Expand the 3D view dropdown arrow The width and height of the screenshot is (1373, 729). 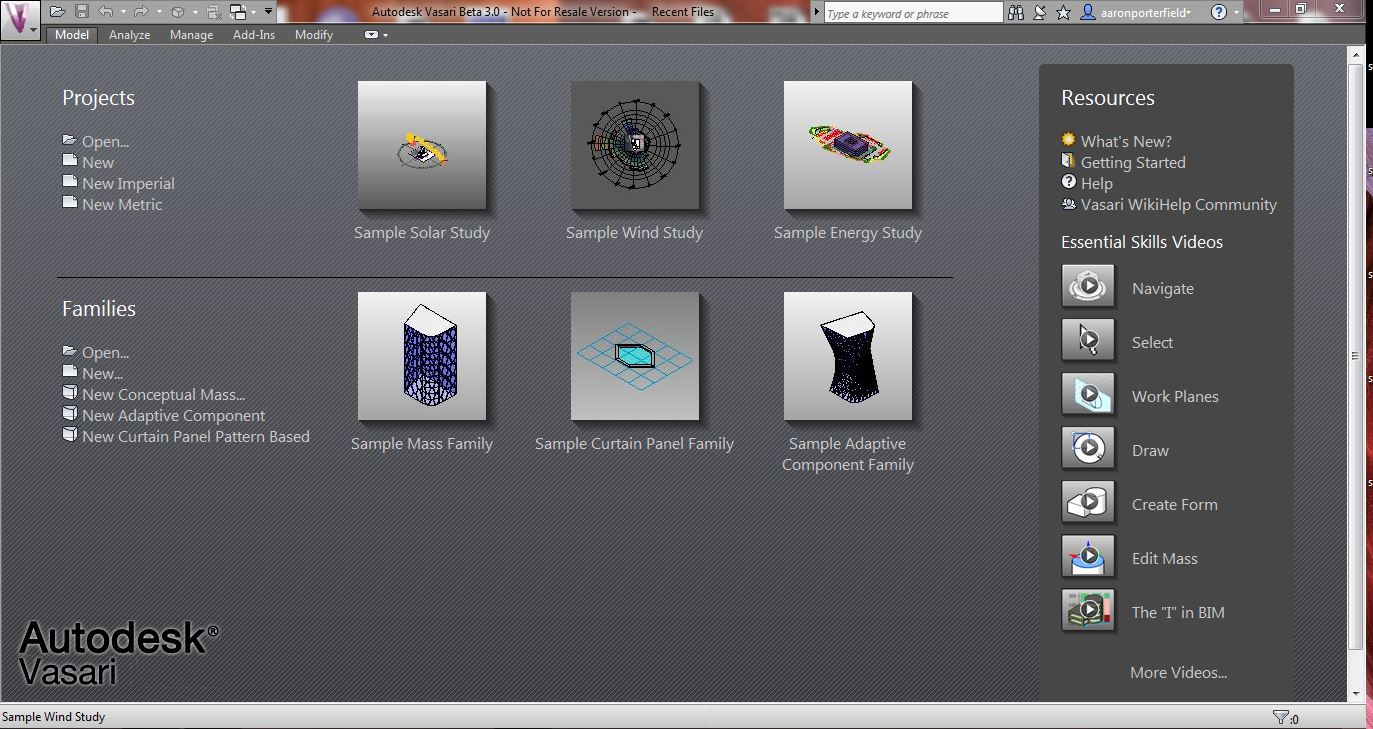pos(194,12)
